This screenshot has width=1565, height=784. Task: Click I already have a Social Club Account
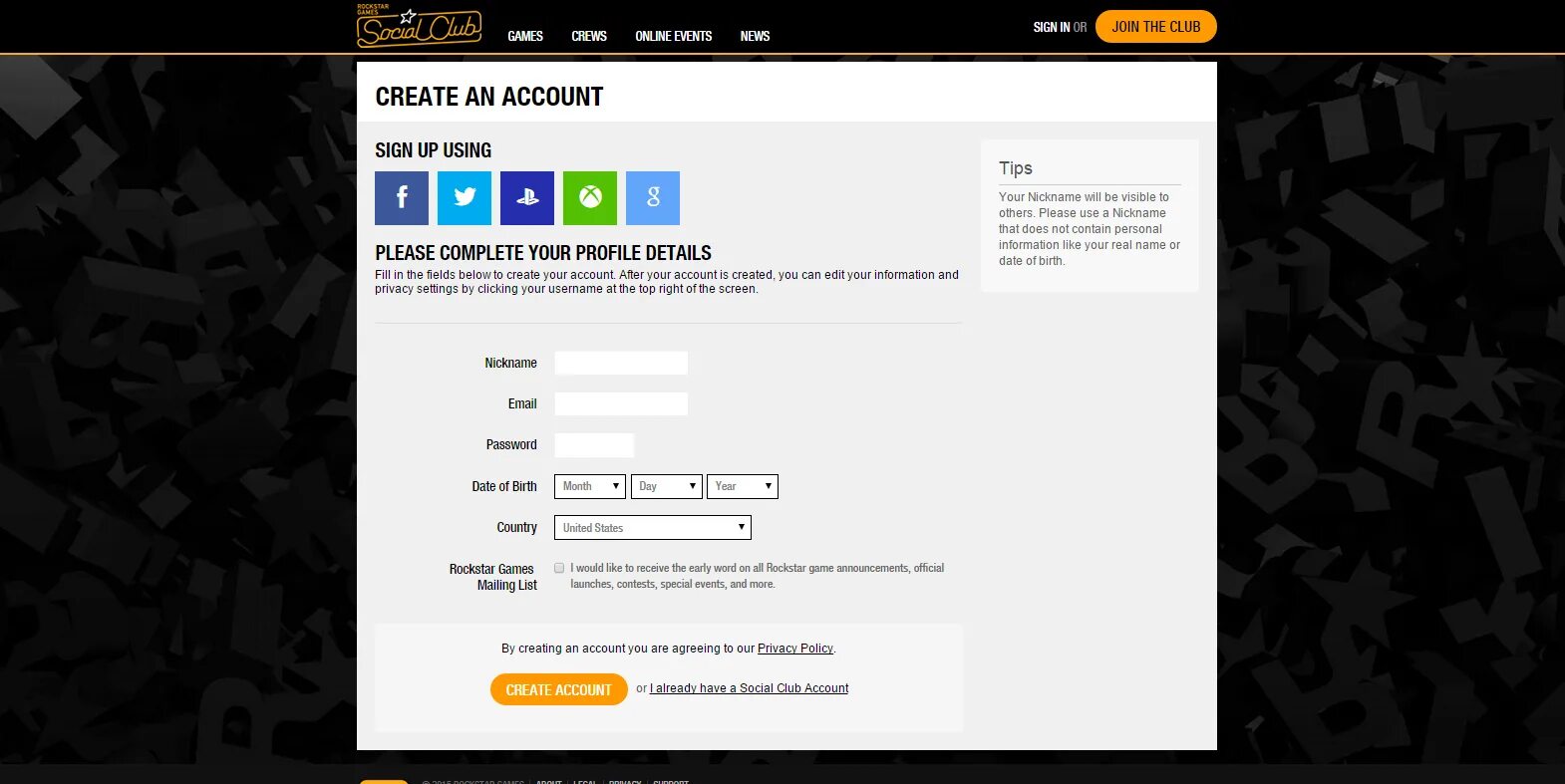750,688
